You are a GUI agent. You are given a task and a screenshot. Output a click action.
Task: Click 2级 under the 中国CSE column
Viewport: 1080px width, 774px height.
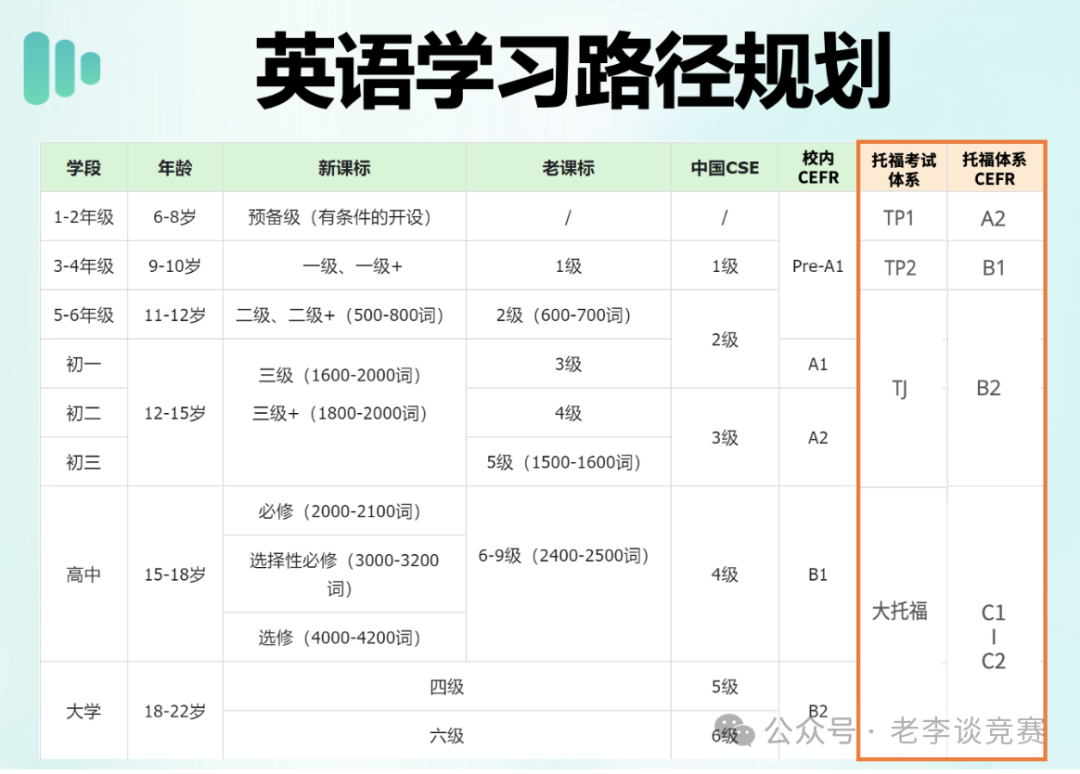725,339
